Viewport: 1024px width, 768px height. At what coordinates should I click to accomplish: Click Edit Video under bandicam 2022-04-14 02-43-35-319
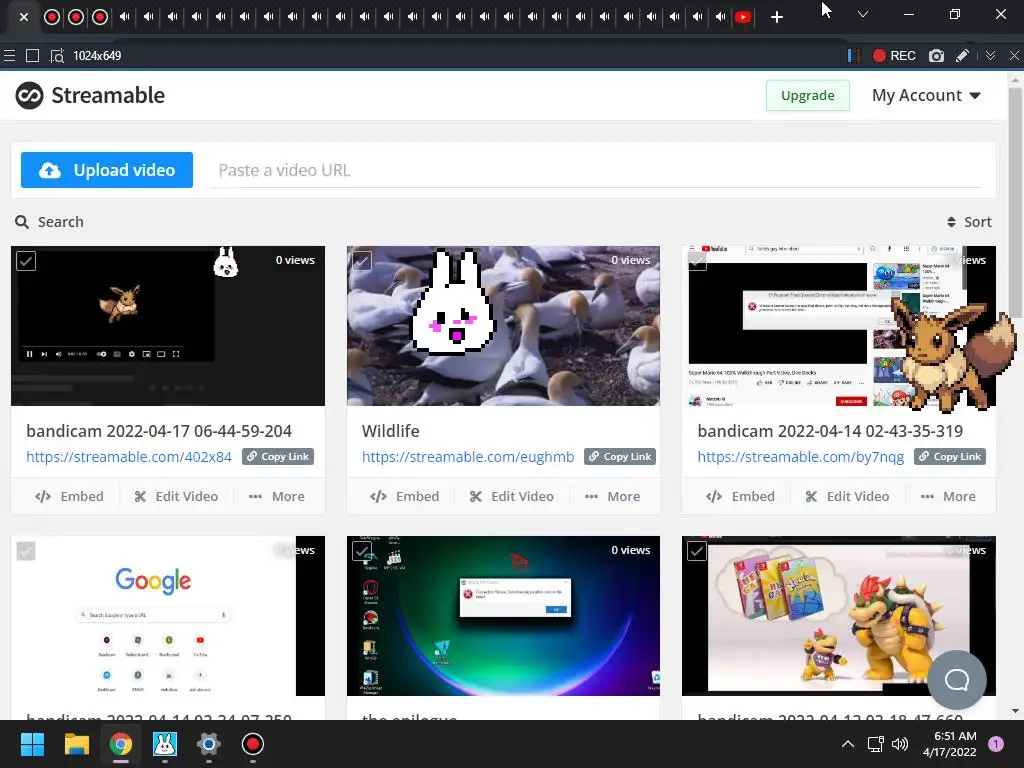click(x=847, y=496)
